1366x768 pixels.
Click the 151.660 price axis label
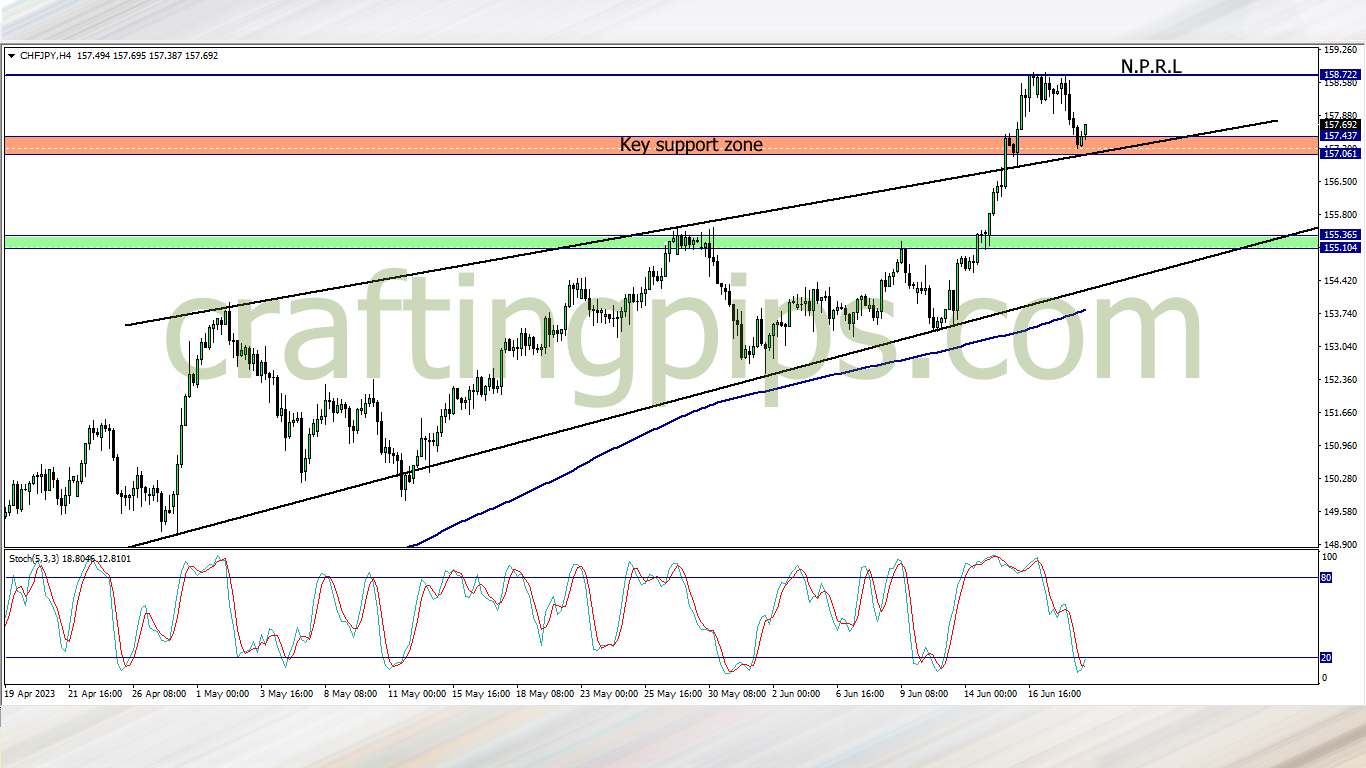click(x=1341, y=413)
